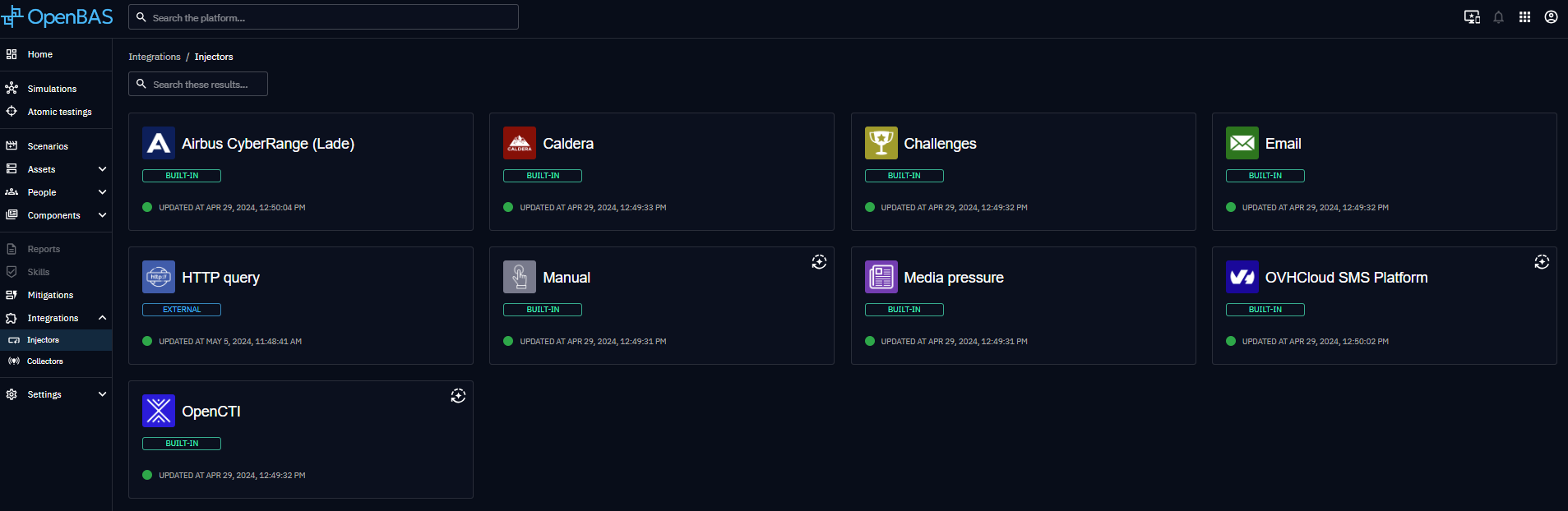Expand the Assets menu chevron

(102, 169)
